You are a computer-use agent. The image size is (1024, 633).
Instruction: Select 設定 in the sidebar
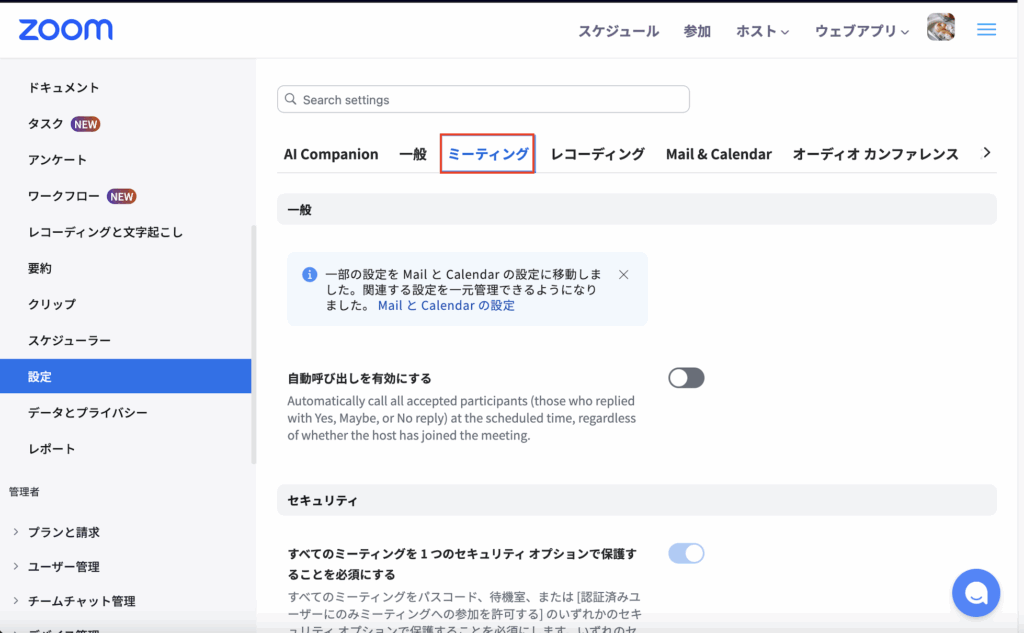click(125, 376)
